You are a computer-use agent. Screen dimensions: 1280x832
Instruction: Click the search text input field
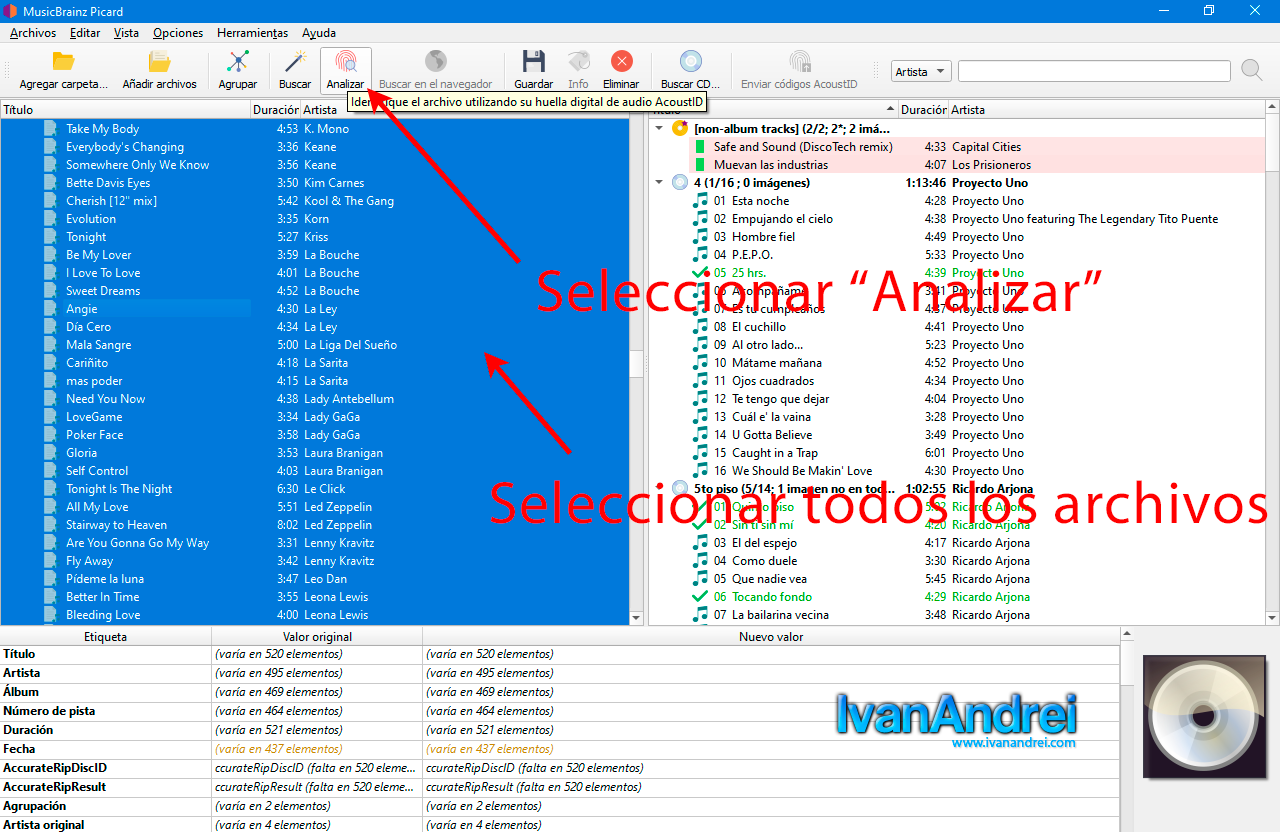tap(1094, 71)
